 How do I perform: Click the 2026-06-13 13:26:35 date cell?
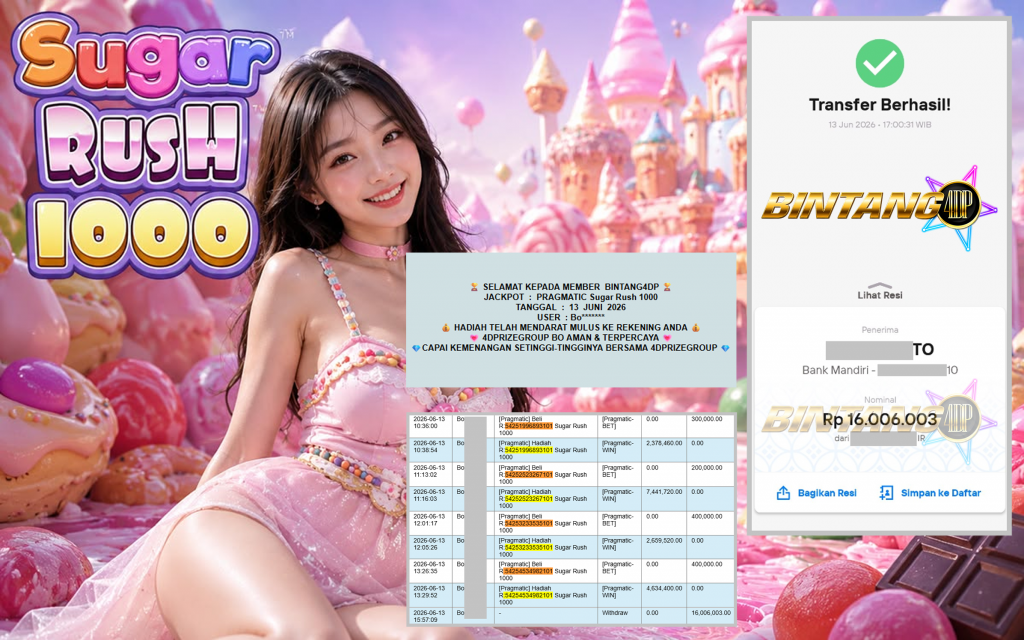(431, 571)
